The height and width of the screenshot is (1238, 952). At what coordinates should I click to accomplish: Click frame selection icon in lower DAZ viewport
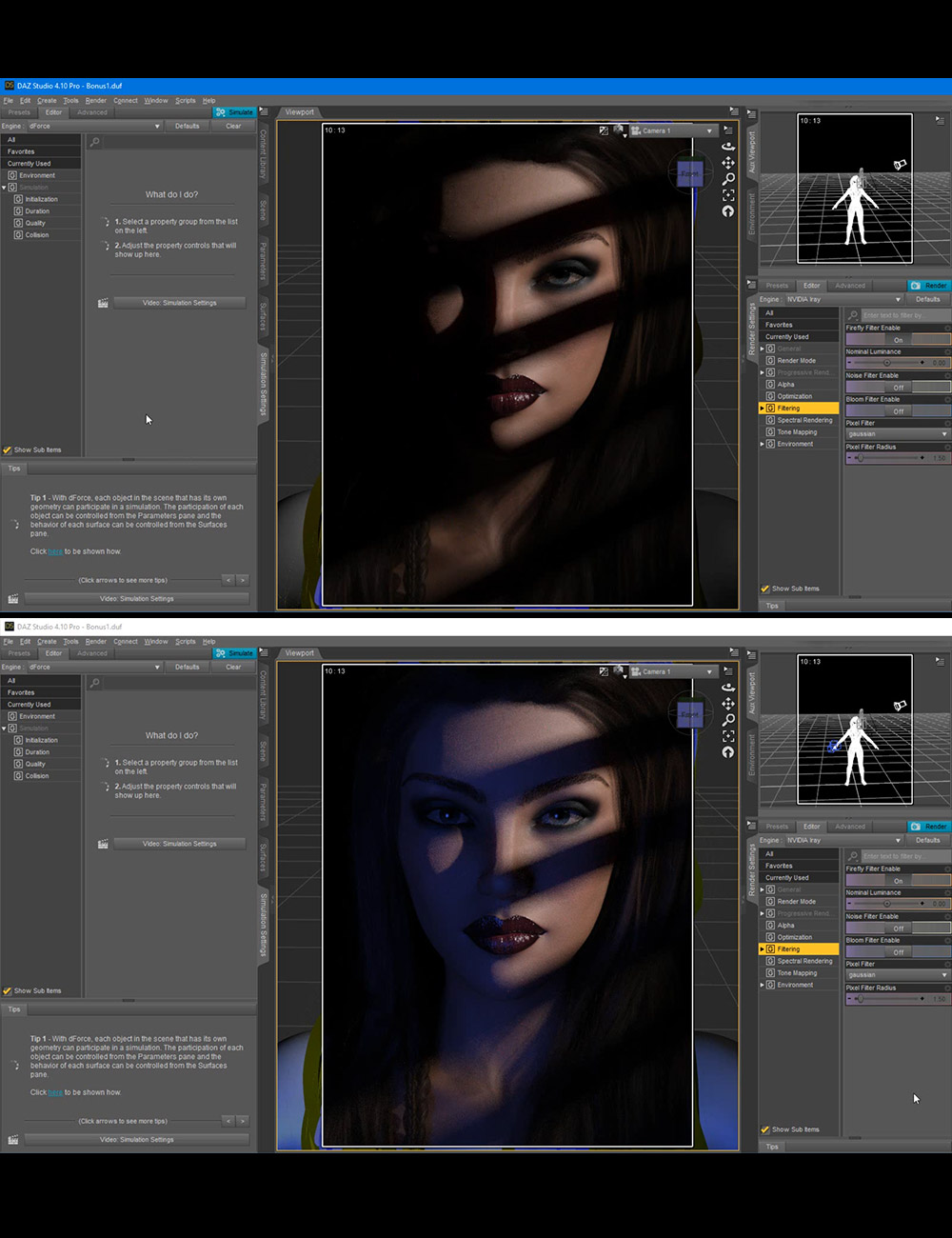728,736
